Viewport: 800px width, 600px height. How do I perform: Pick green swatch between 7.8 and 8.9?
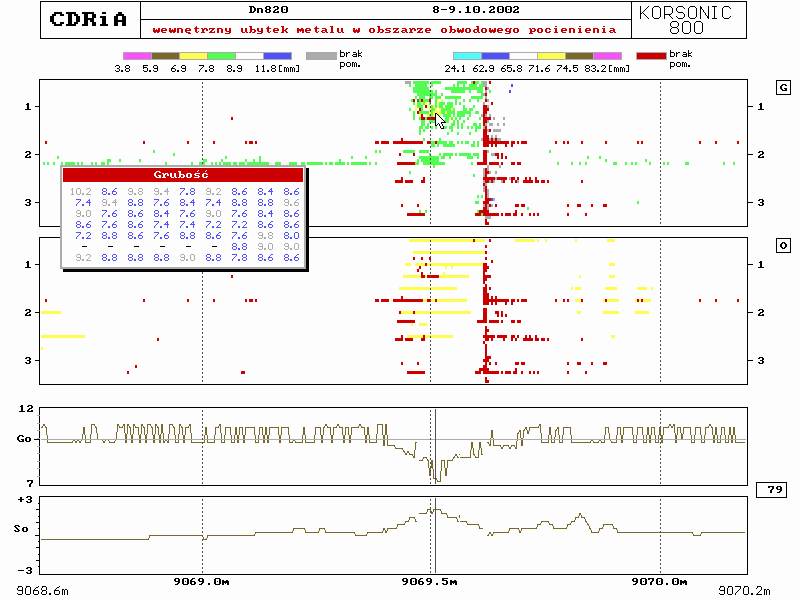[x=221, y=56]
